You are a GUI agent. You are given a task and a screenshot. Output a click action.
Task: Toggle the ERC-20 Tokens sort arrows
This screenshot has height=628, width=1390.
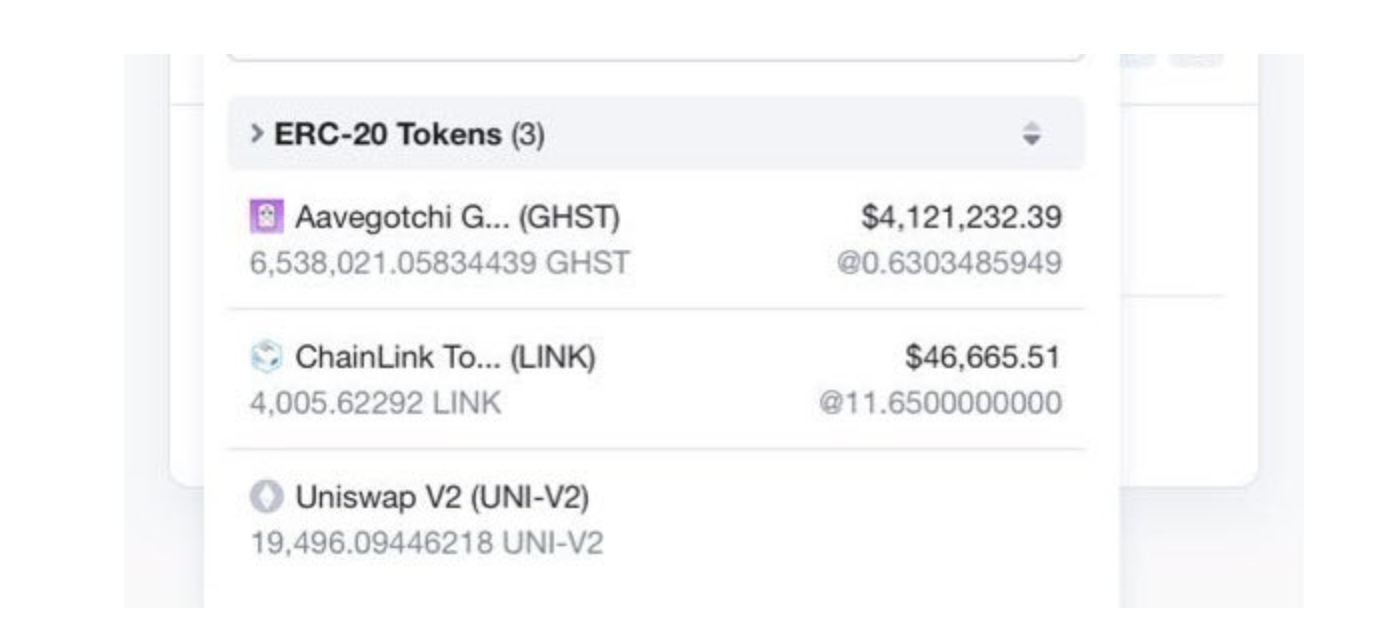[x=1032, y=134]
